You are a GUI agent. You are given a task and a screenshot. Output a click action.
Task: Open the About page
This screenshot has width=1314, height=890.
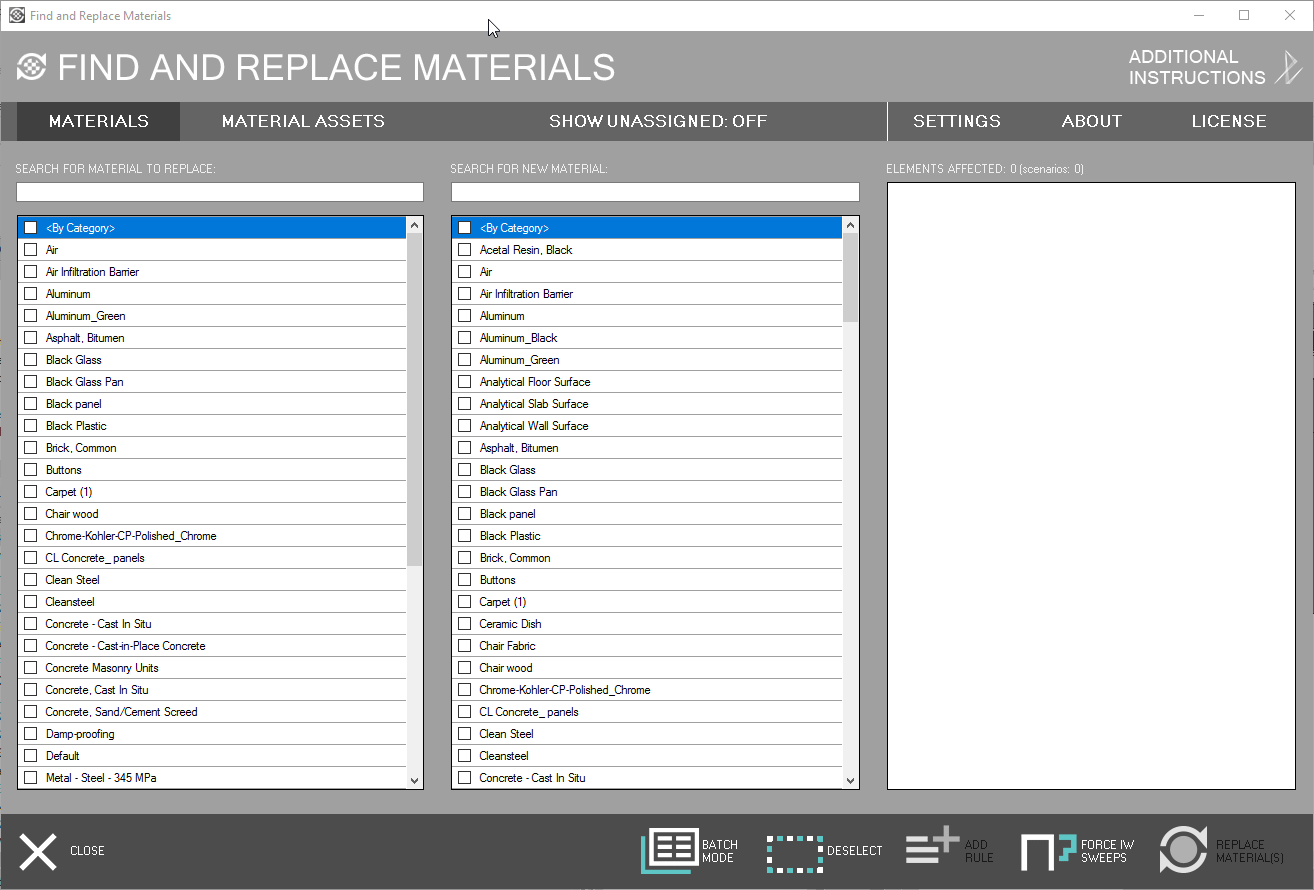point(1091,121)
